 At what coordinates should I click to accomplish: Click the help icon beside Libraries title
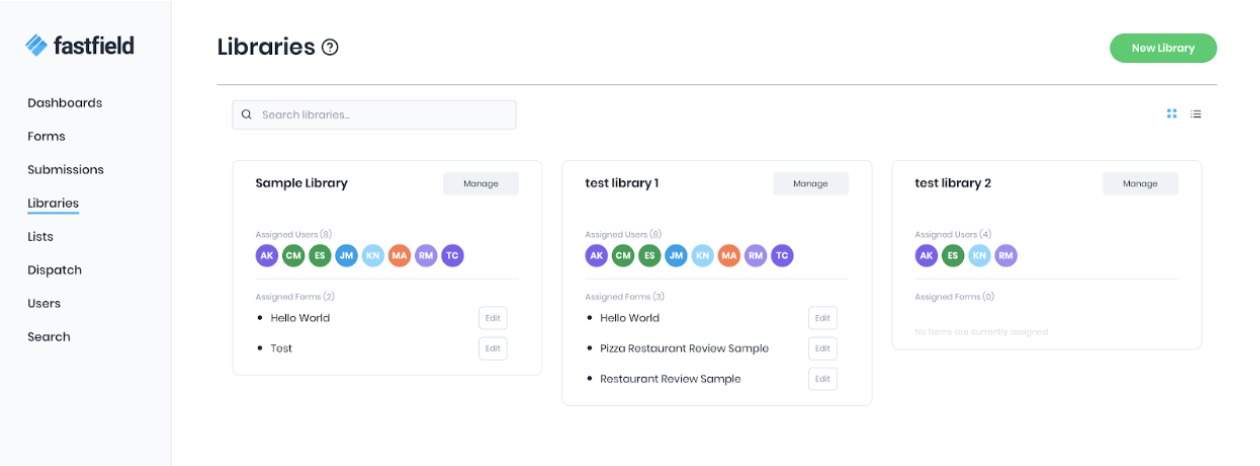coord(330,47)
